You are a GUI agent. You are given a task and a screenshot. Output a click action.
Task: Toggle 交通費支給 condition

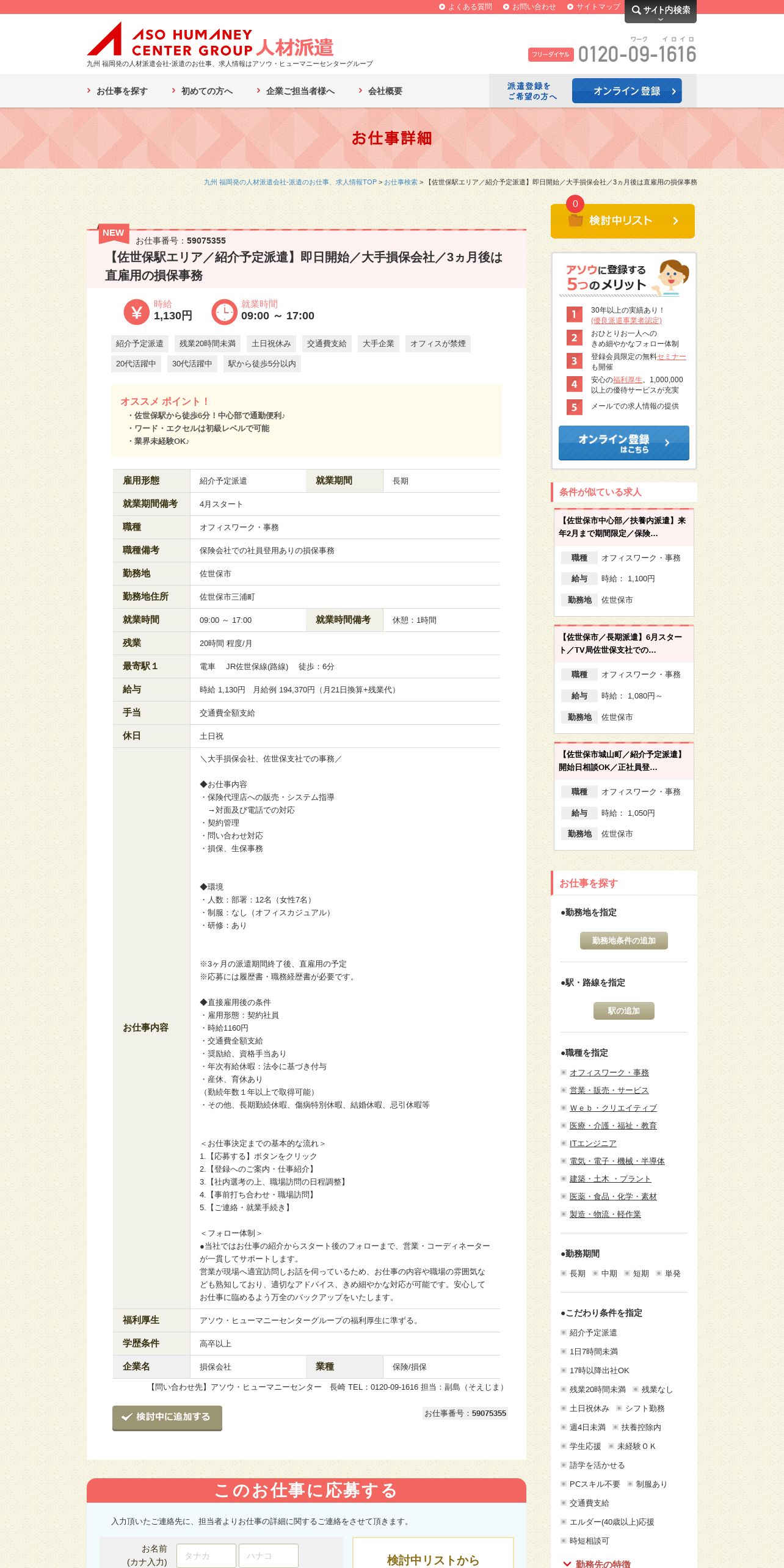(x=585, y=1503)
